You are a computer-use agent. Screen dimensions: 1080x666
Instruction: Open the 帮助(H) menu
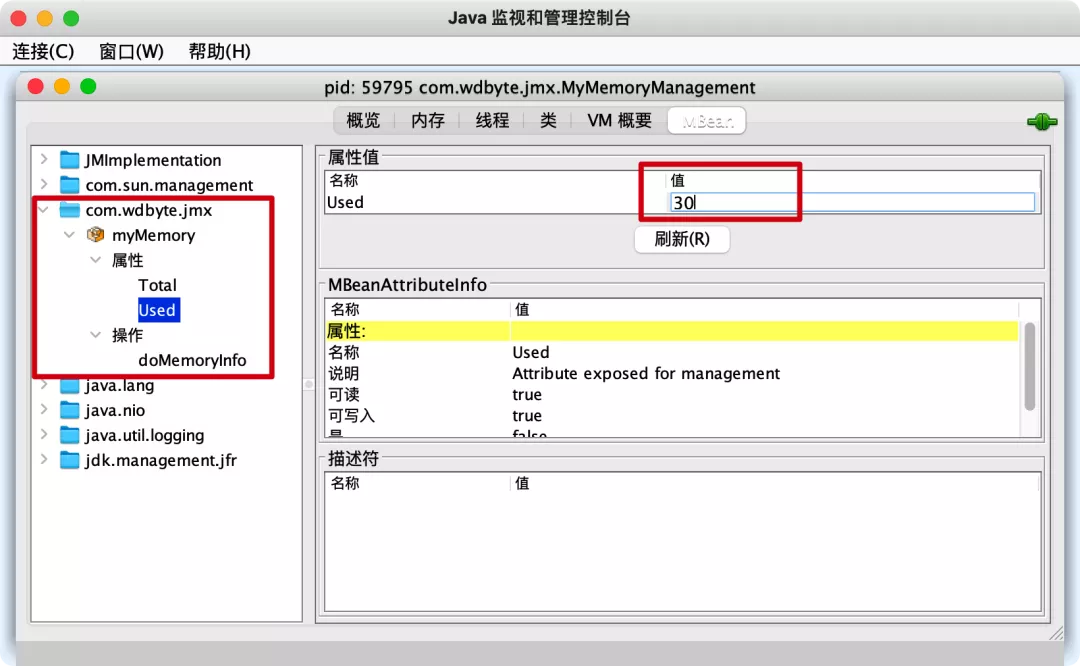[x=220, y=52]
